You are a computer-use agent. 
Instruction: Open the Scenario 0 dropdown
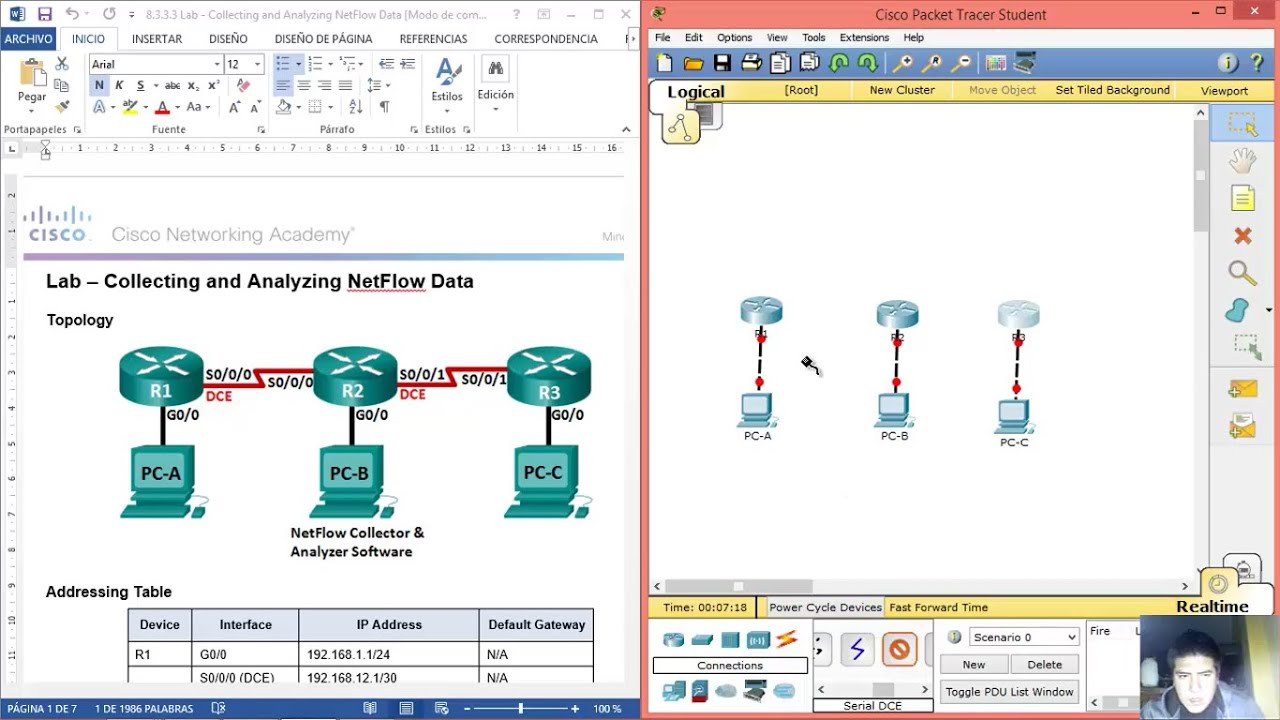1071,637
